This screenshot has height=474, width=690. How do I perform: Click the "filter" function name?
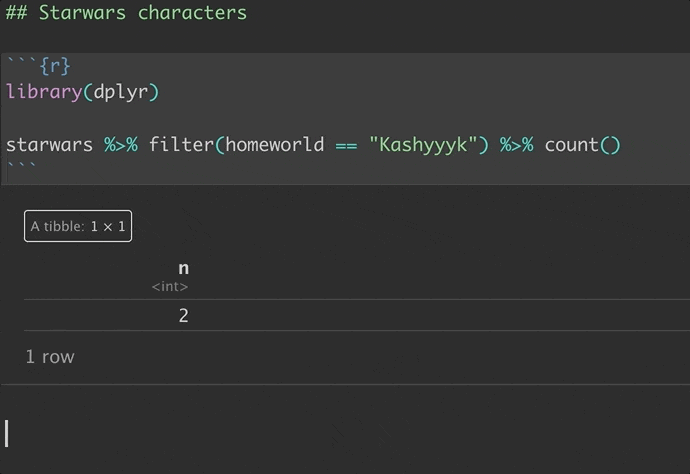click(181, 145)
